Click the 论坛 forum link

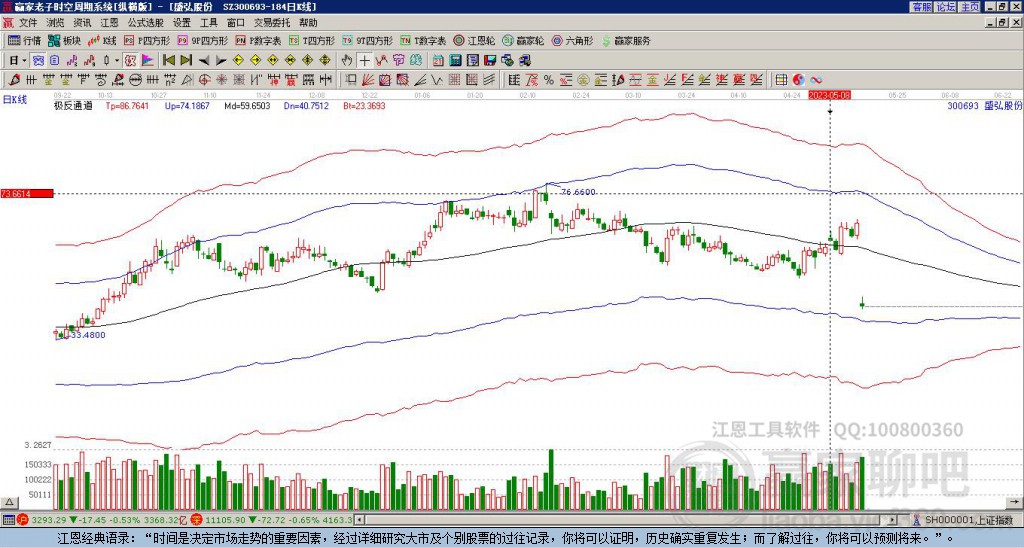pos(945,6)
